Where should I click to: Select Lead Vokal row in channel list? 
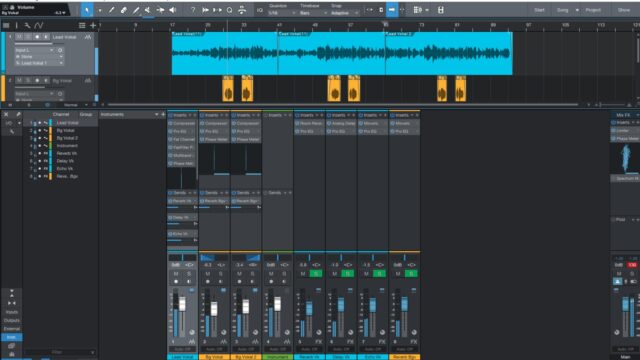point(61,123)
